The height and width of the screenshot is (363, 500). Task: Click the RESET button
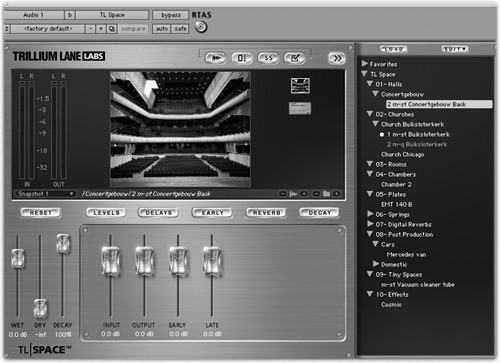41,213
